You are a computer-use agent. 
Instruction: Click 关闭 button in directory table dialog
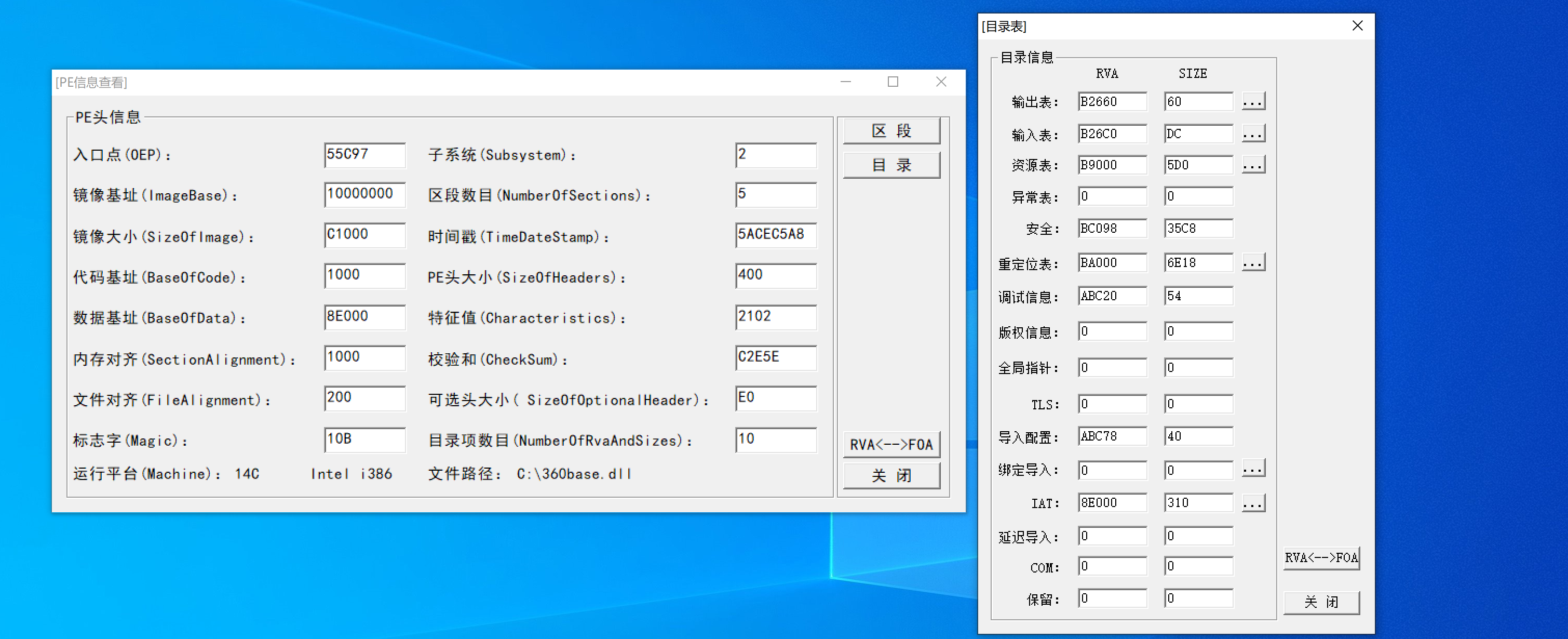[1321, 602]
